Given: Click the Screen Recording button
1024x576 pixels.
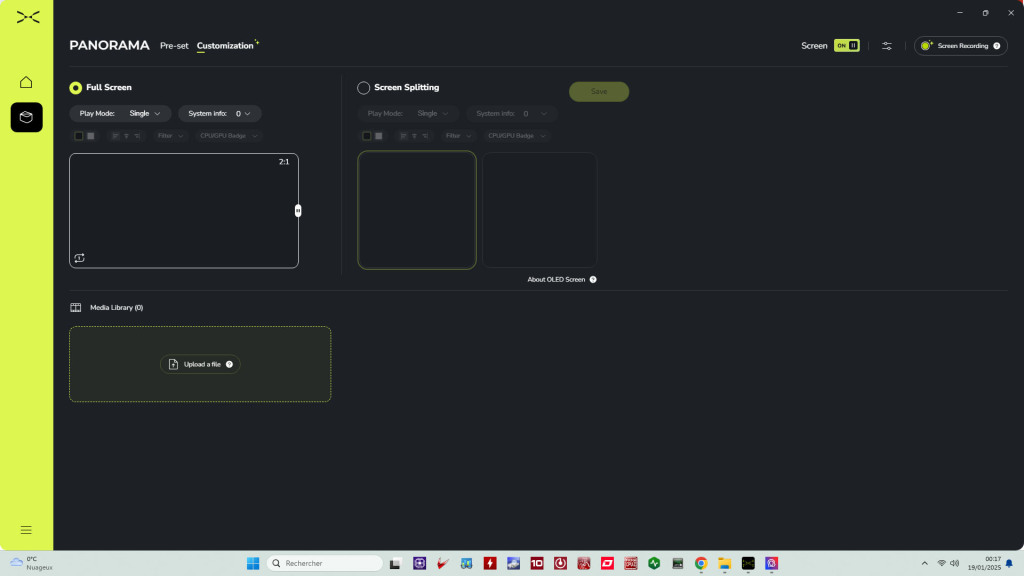Looking at the screenshot, I should tap(961, 46).
